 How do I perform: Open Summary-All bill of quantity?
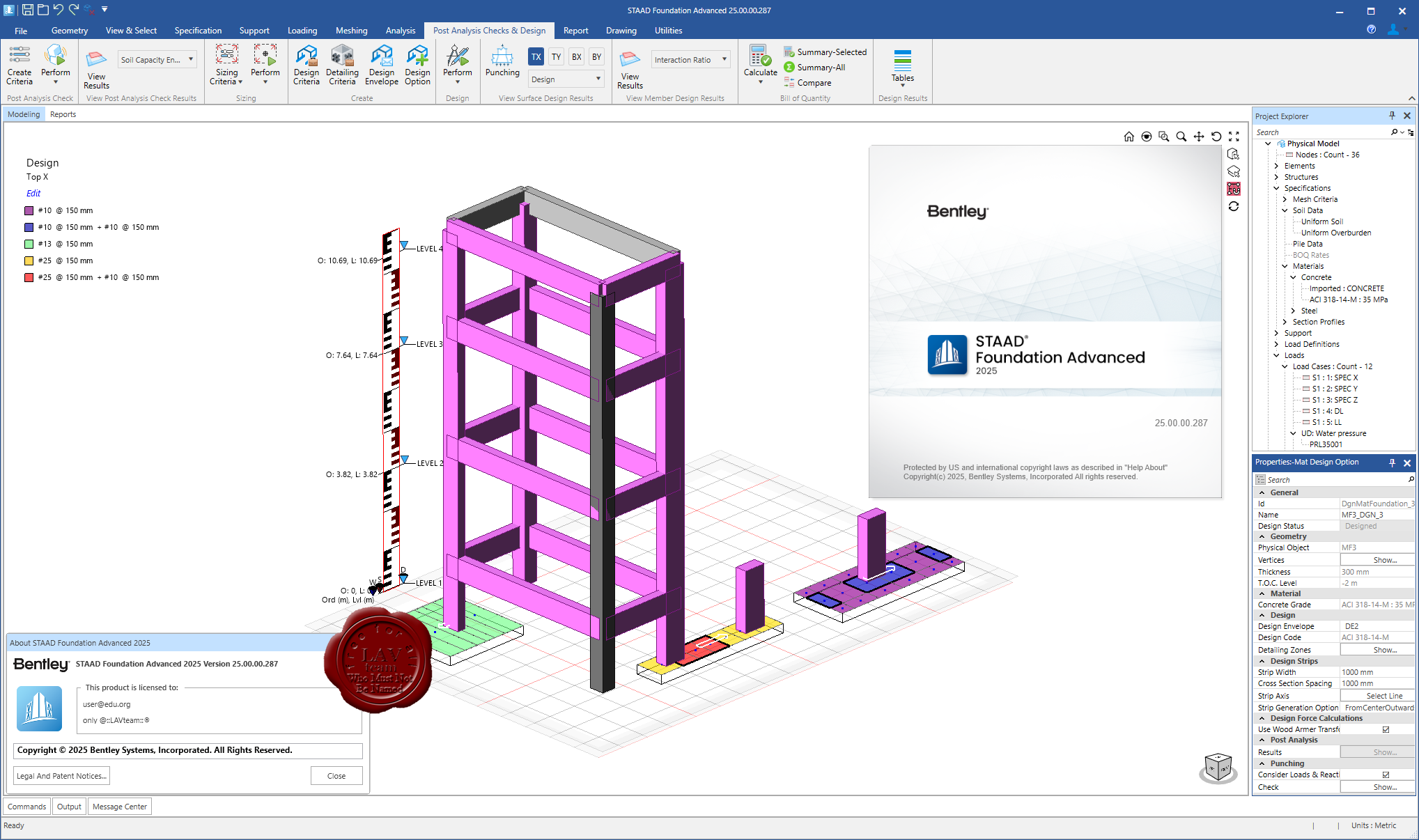tap(814, 68)
